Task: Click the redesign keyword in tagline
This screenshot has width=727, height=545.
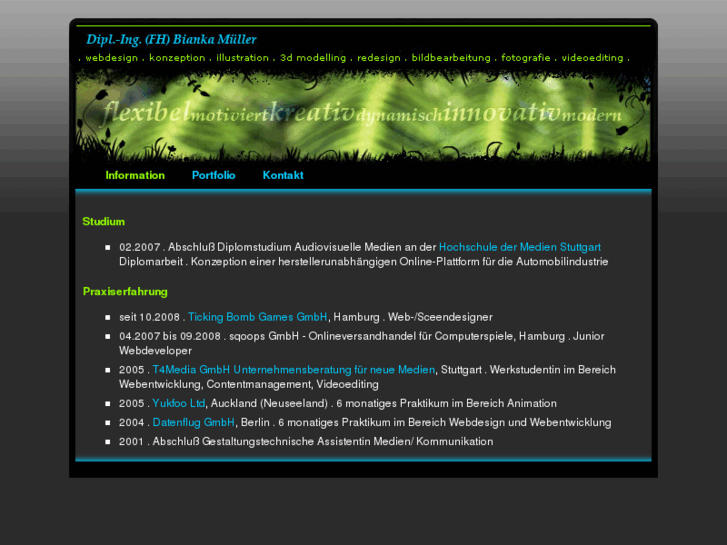Action: click(379, 58)
